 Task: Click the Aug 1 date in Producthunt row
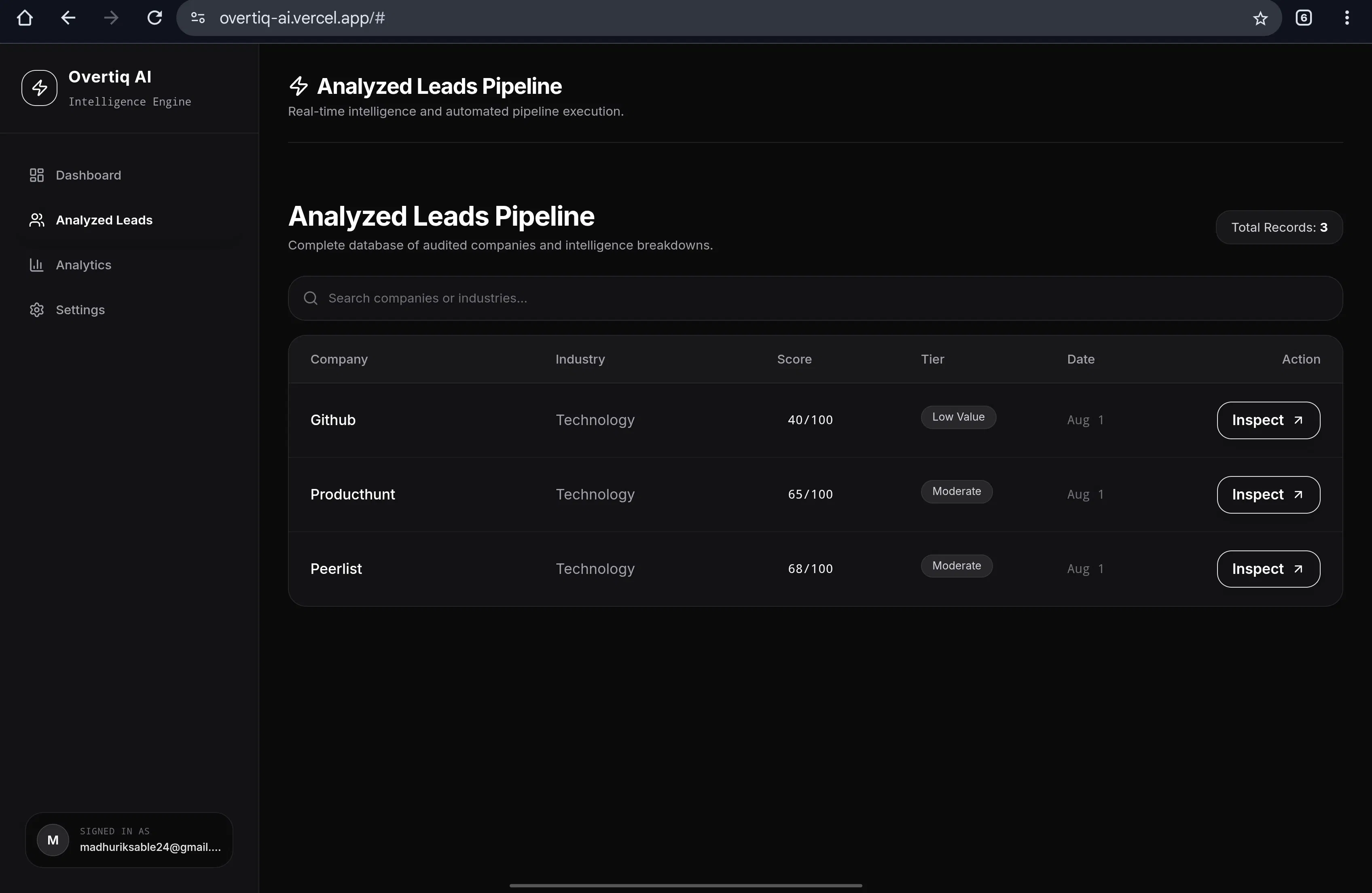(1085, 495)
